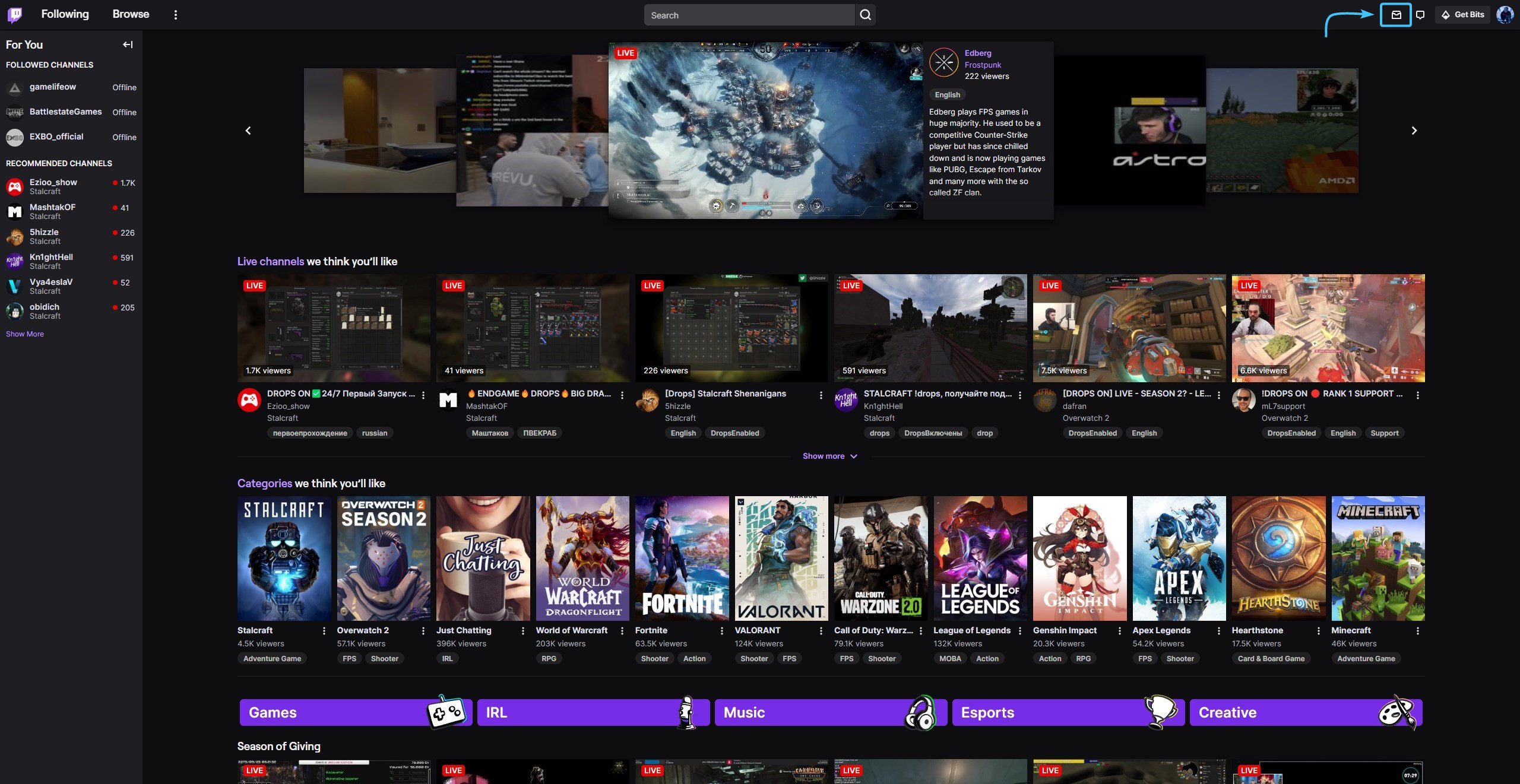
Task: Open options for Hearthstone category
Action: click(x=1319, y=631)
